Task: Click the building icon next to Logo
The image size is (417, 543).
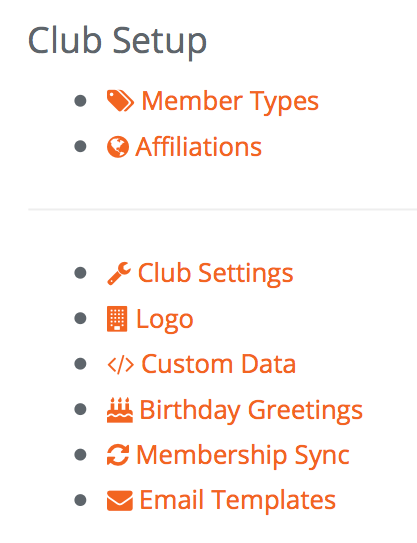Action: (x=117, y=319)
